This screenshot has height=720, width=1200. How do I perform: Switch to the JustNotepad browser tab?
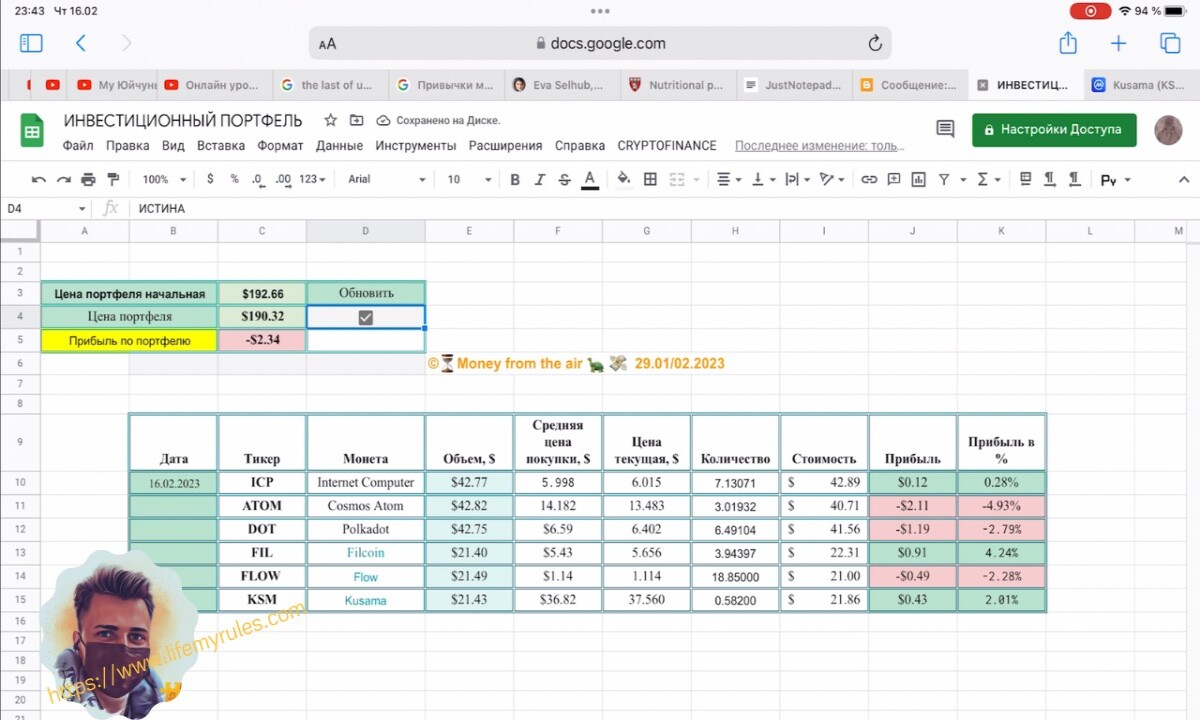click(793, 85)
